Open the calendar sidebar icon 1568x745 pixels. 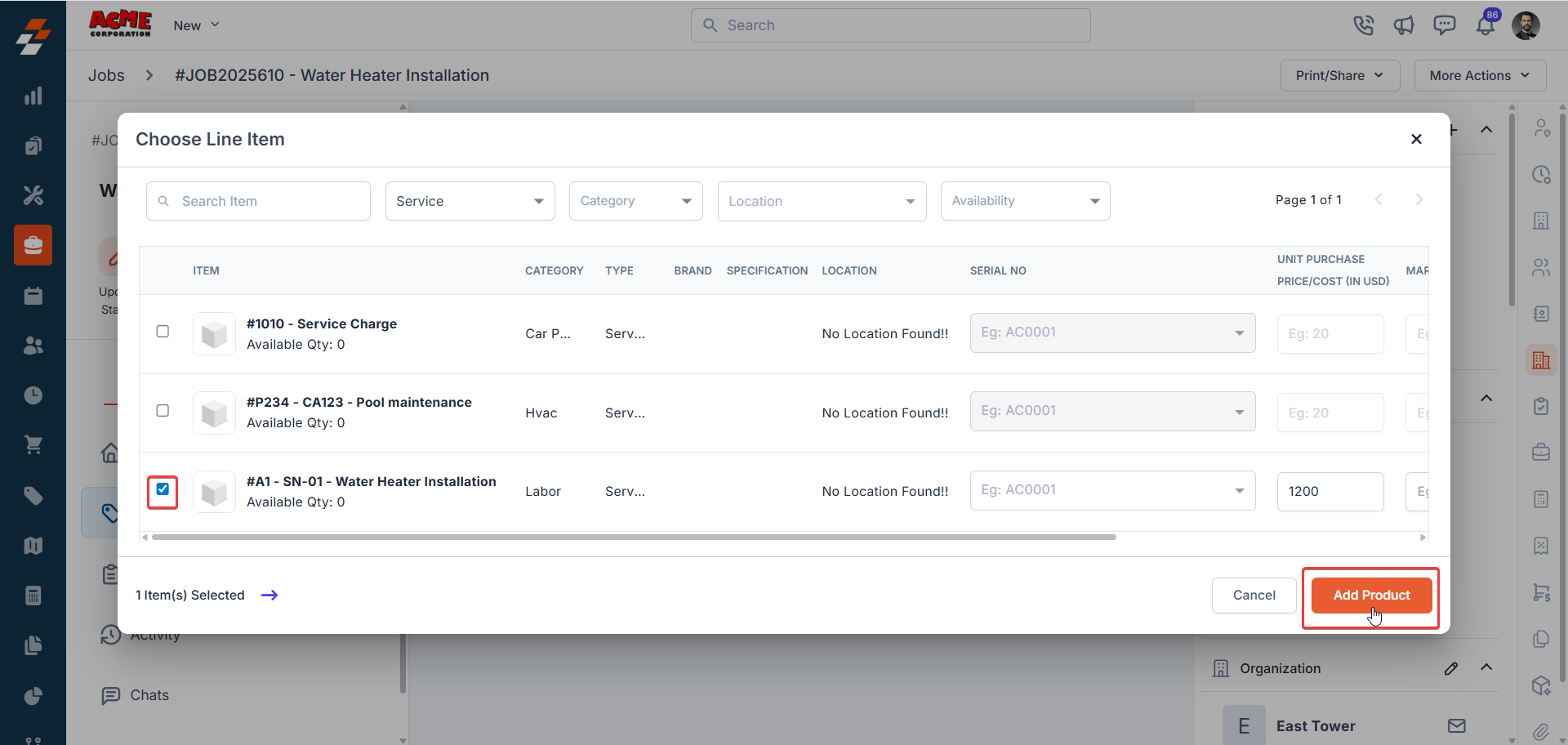[33, 296]
